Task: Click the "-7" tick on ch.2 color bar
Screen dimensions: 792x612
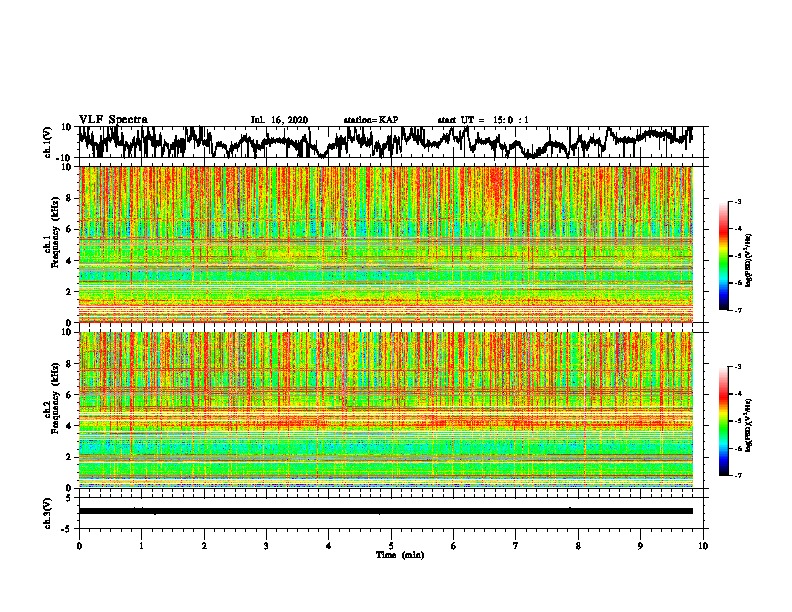Action: point(737,475)
